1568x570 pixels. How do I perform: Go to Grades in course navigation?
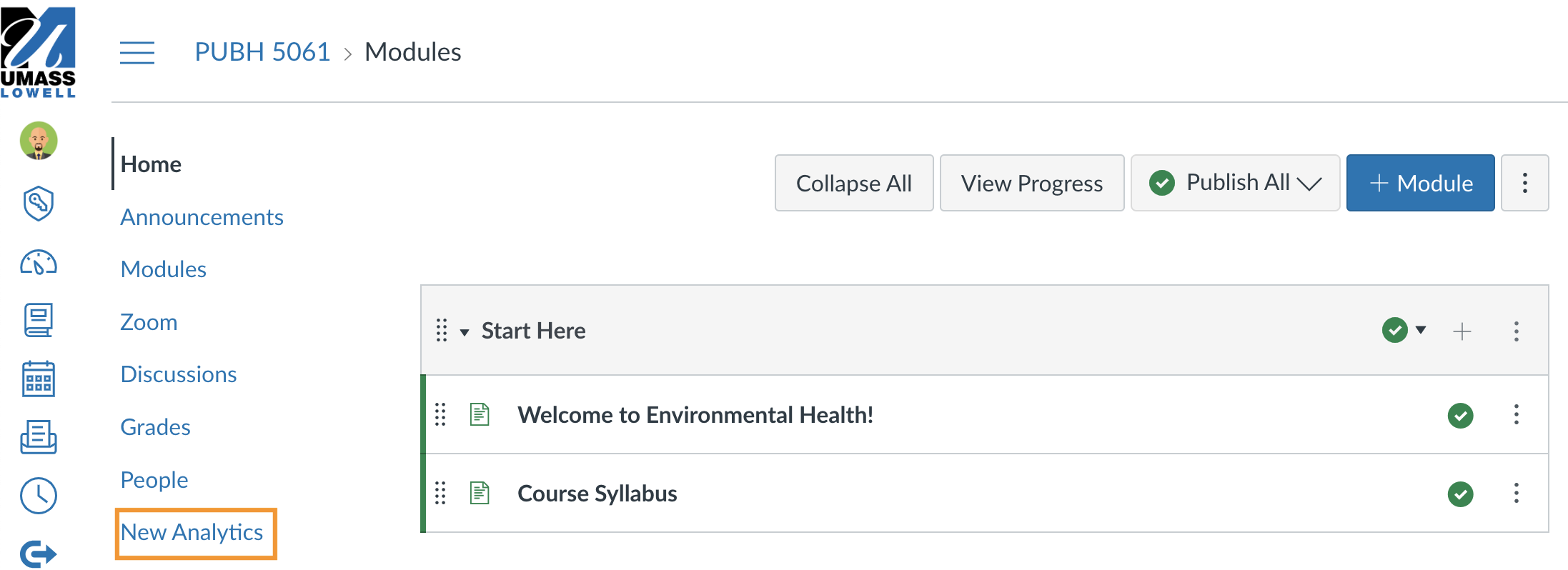155,427
